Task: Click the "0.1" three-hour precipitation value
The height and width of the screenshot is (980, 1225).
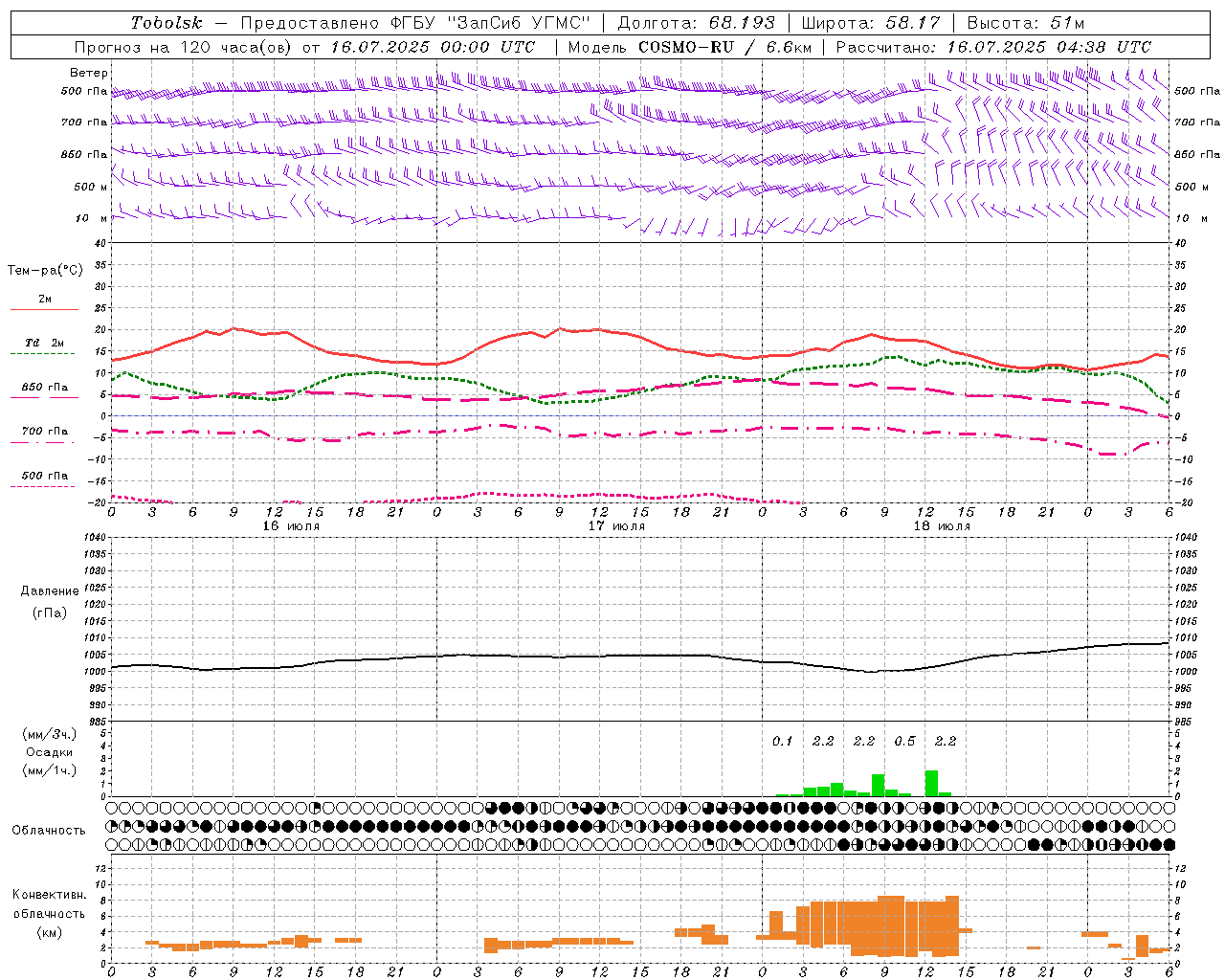Action: (783, 741)
